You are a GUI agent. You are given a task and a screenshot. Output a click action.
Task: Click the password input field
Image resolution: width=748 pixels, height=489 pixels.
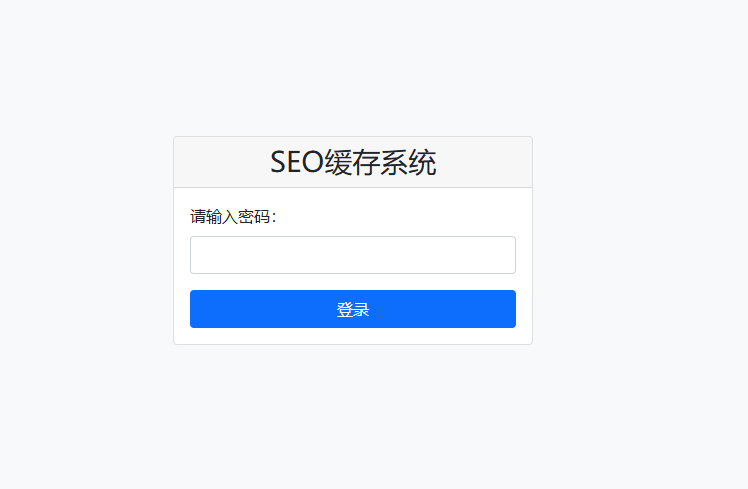tap(352, 255)
